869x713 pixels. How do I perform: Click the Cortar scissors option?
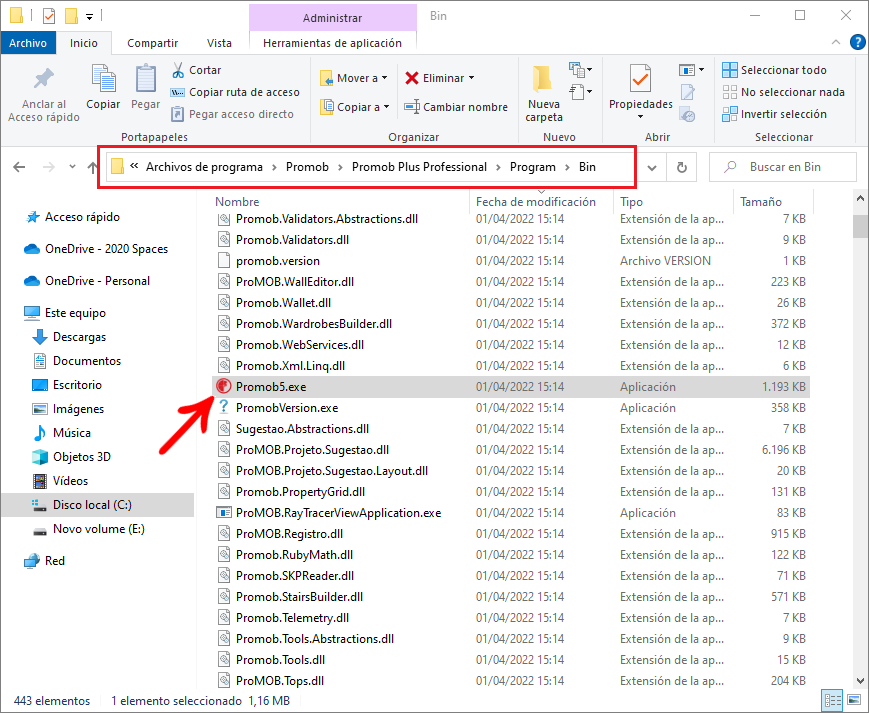pos(197,70)
